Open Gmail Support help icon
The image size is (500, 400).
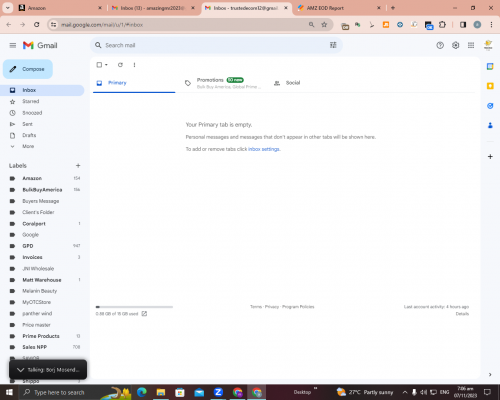440,45
